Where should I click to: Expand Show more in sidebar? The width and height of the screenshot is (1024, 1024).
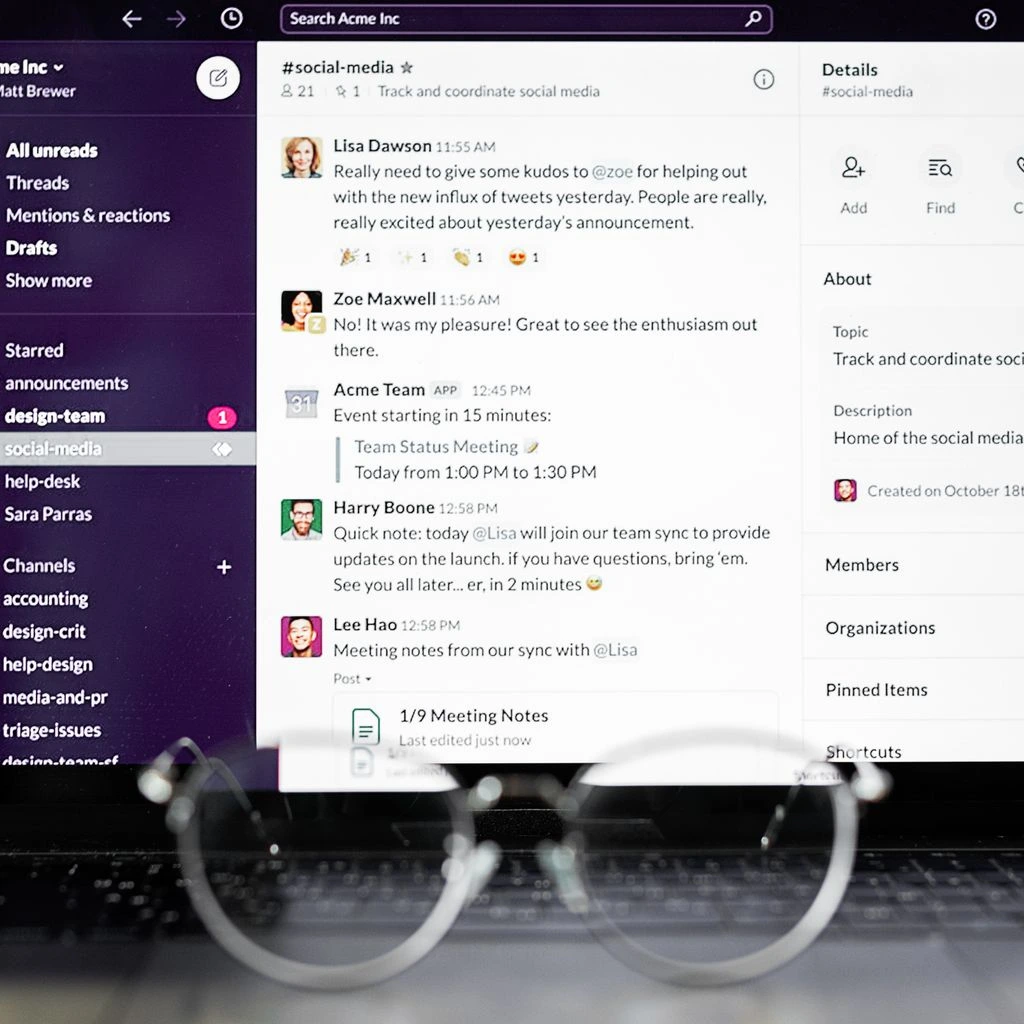[49, 281]
